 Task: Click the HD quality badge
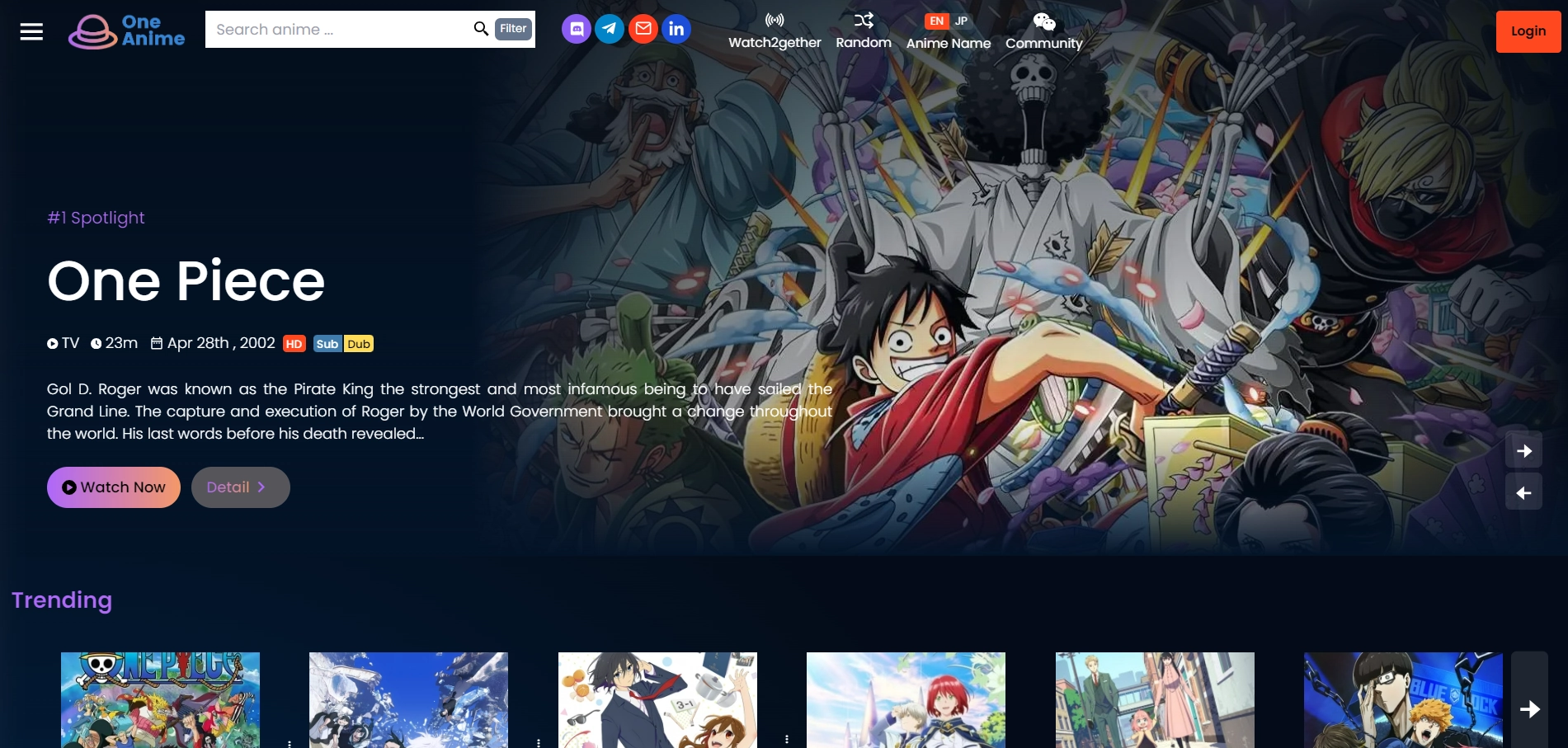click(x=294, y=344)
